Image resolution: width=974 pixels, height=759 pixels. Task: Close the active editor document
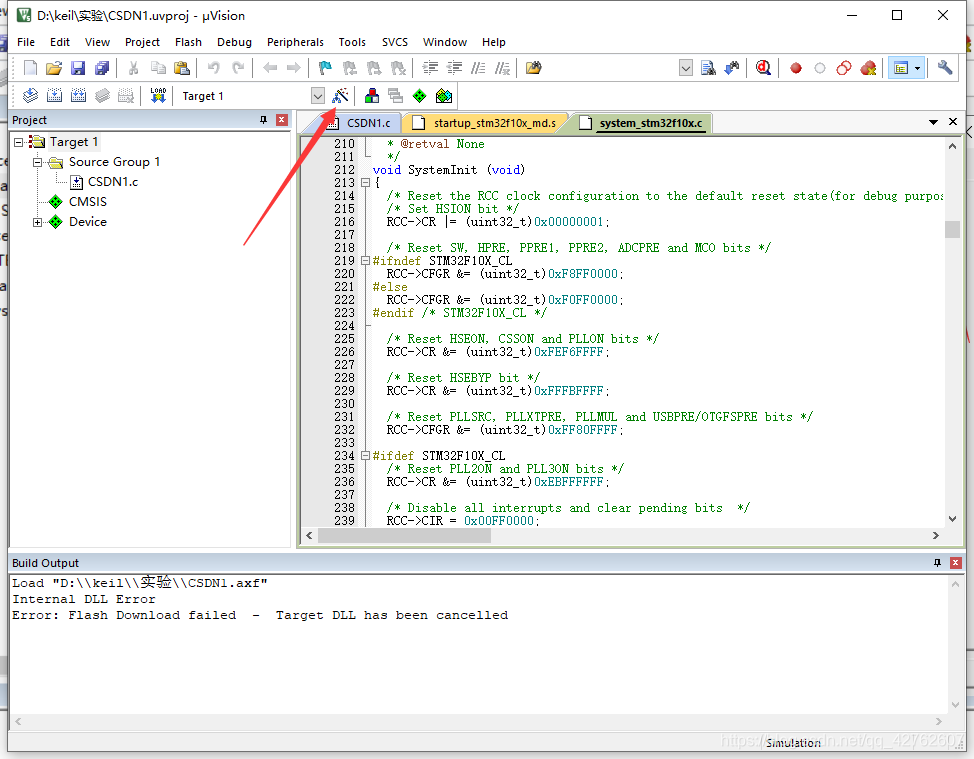pos(953,122)
